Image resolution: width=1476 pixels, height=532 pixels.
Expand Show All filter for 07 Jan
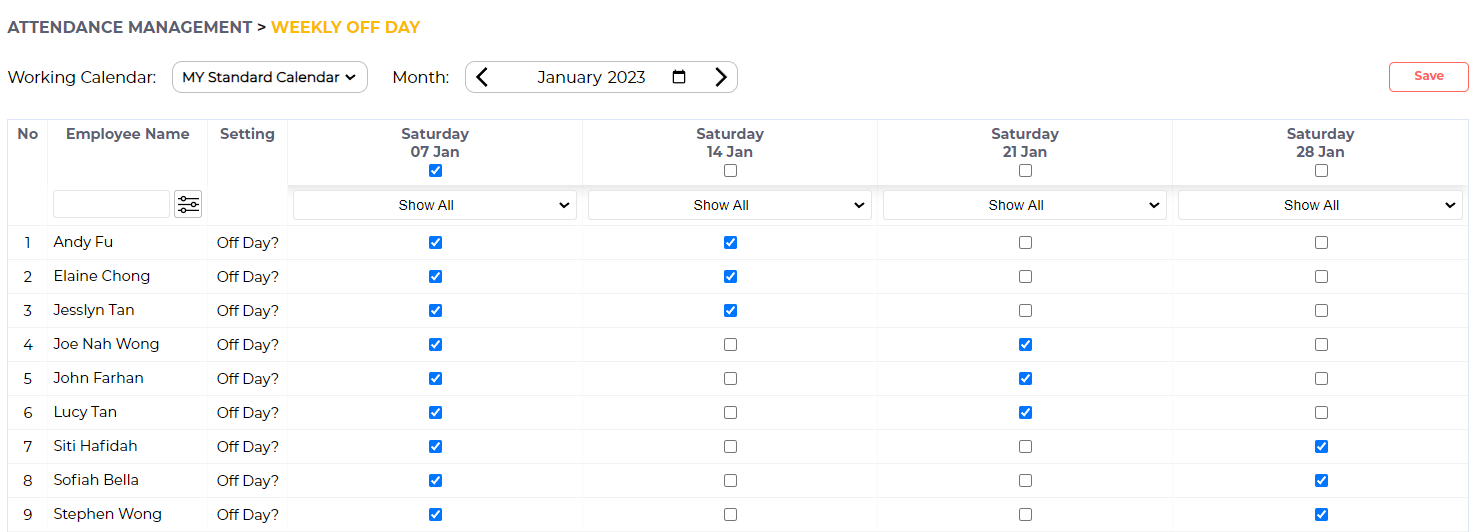click(x=435, y=205)
